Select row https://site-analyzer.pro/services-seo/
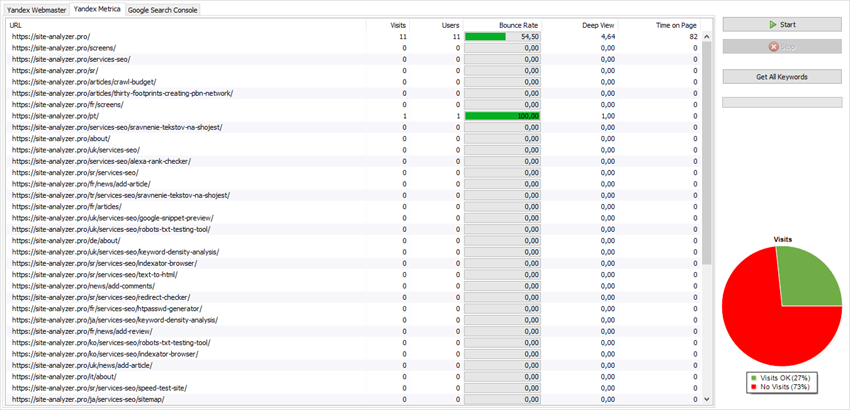The image size is (850, 410). point(355,59)
